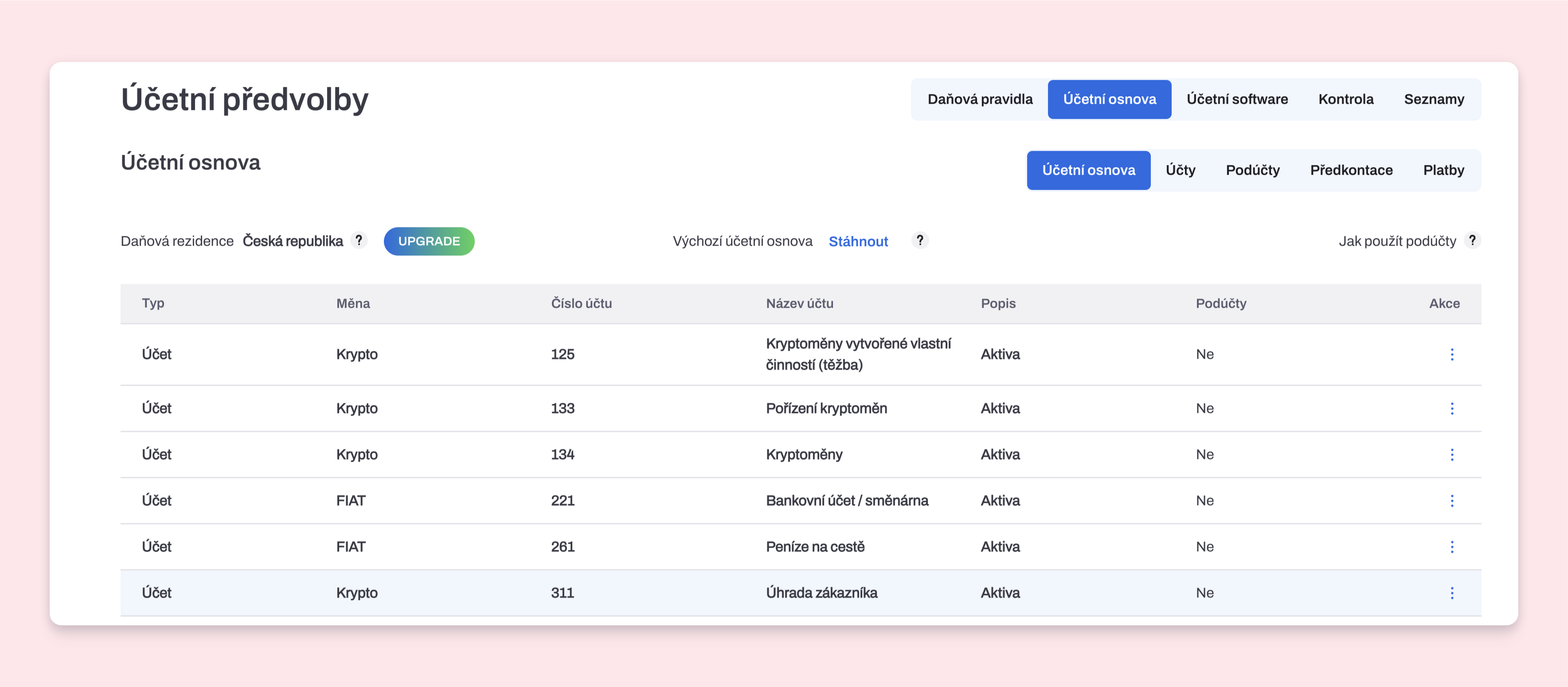Click help icon beside Stáhnout link

pyautogui.click(x=920, y=240)
